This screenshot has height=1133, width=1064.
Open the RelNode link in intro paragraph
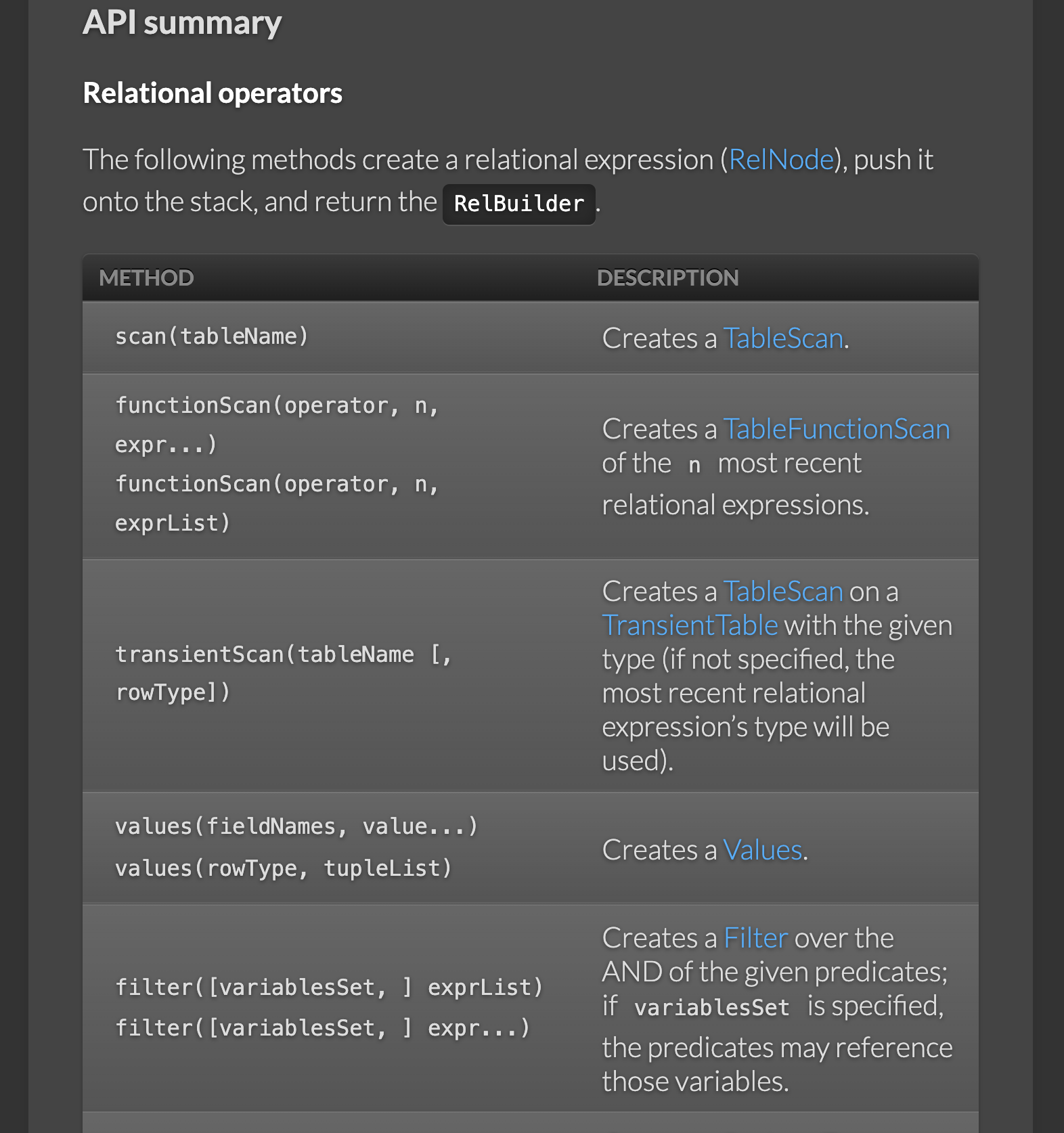click(x=781, y=160)
